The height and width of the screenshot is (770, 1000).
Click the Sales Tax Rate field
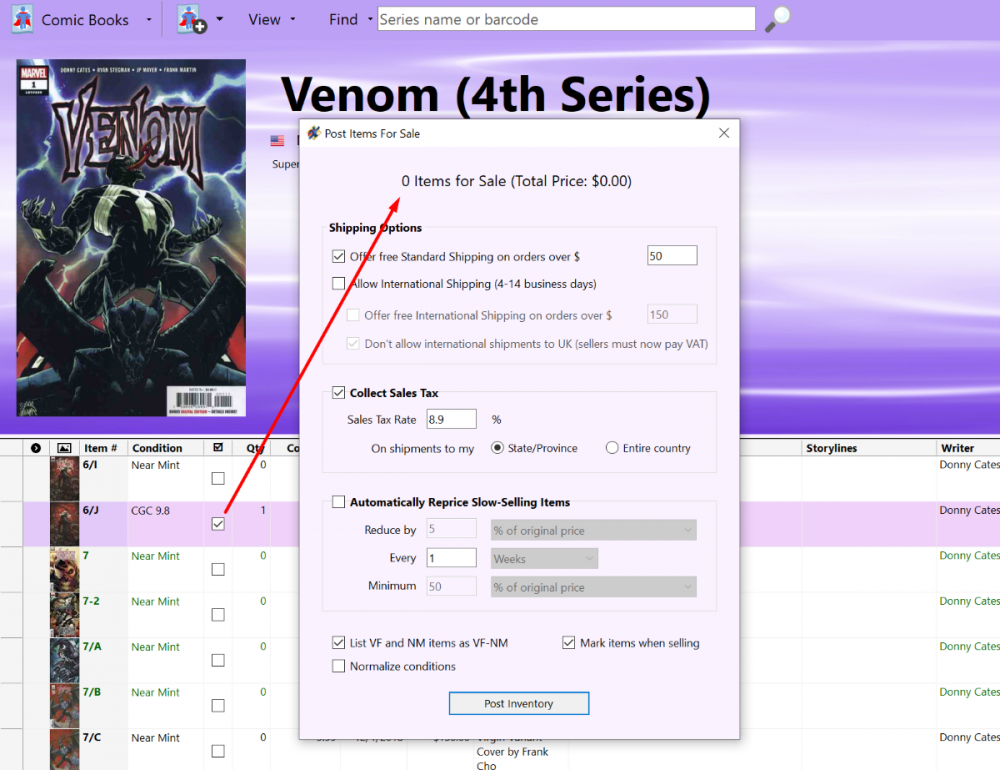click(452, 419)
